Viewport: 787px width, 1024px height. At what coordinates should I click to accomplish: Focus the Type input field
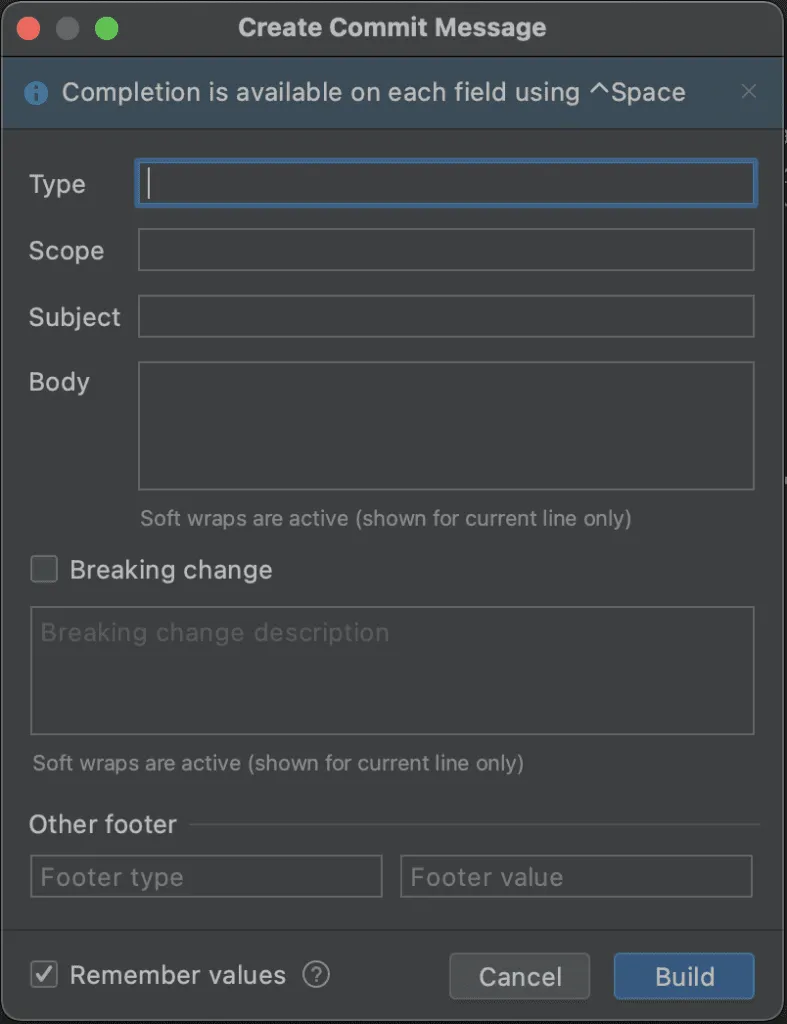coord(445,185)
